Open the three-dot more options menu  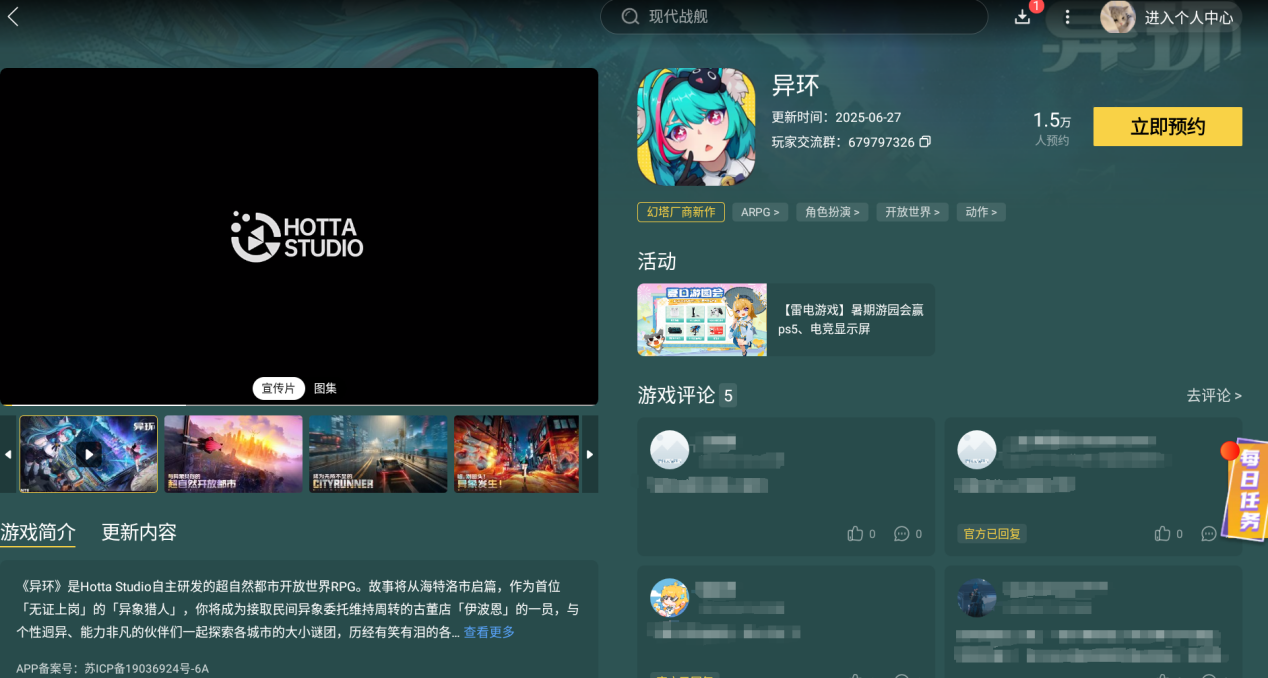[1067, 17]
